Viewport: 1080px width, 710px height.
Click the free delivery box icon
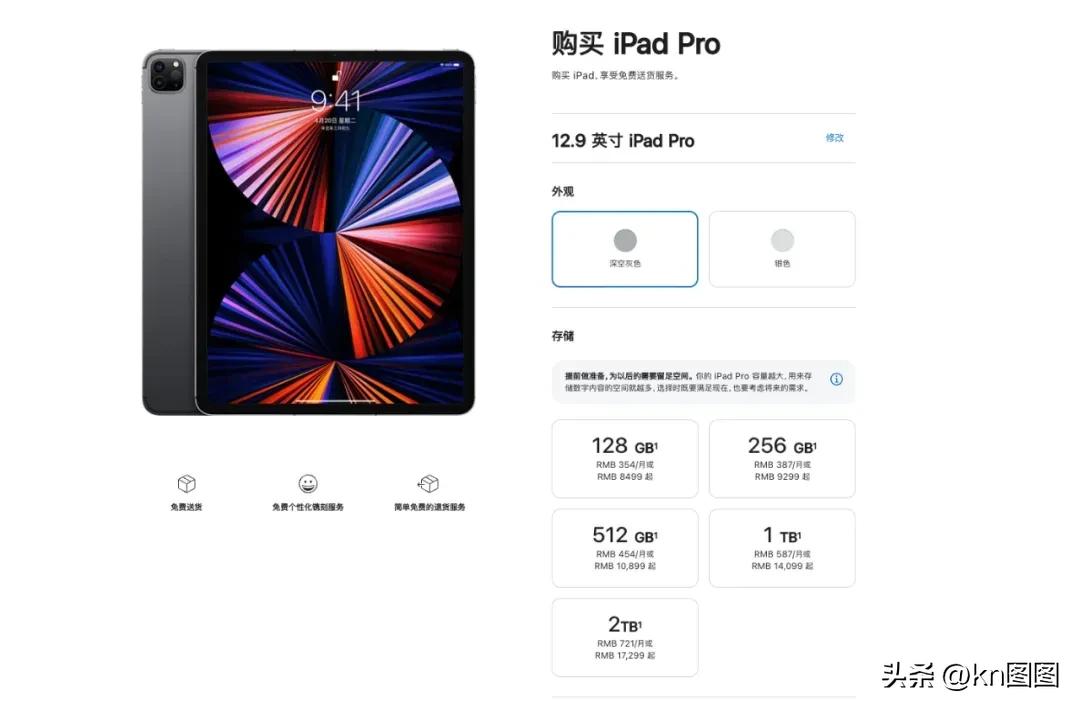point(187,484)
